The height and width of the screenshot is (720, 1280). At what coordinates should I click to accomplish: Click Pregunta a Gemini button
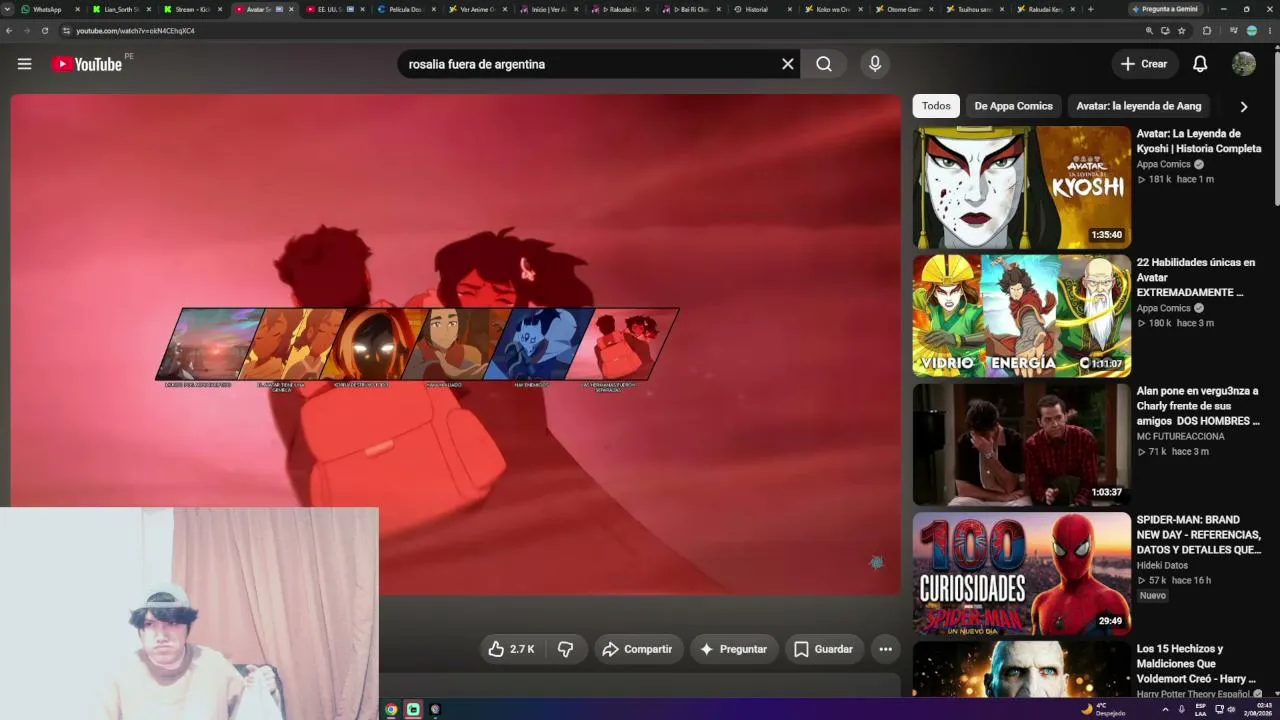click(x=1165, y=9)
